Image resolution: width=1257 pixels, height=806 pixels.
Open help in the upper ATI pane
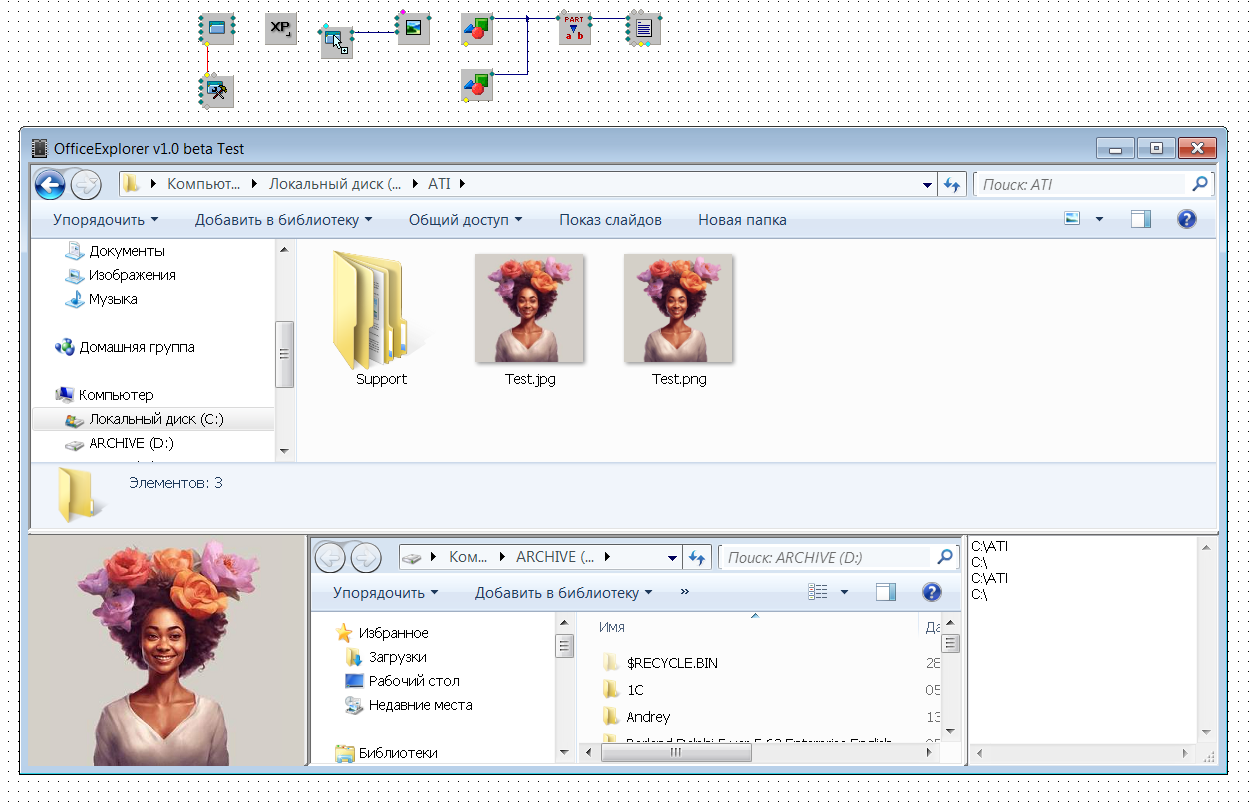[x=1187, y=219]
